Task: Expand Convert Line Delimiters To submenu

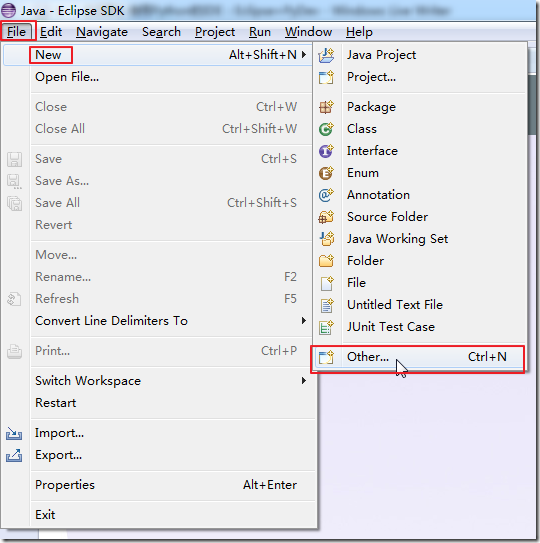Action: (304, 321)
